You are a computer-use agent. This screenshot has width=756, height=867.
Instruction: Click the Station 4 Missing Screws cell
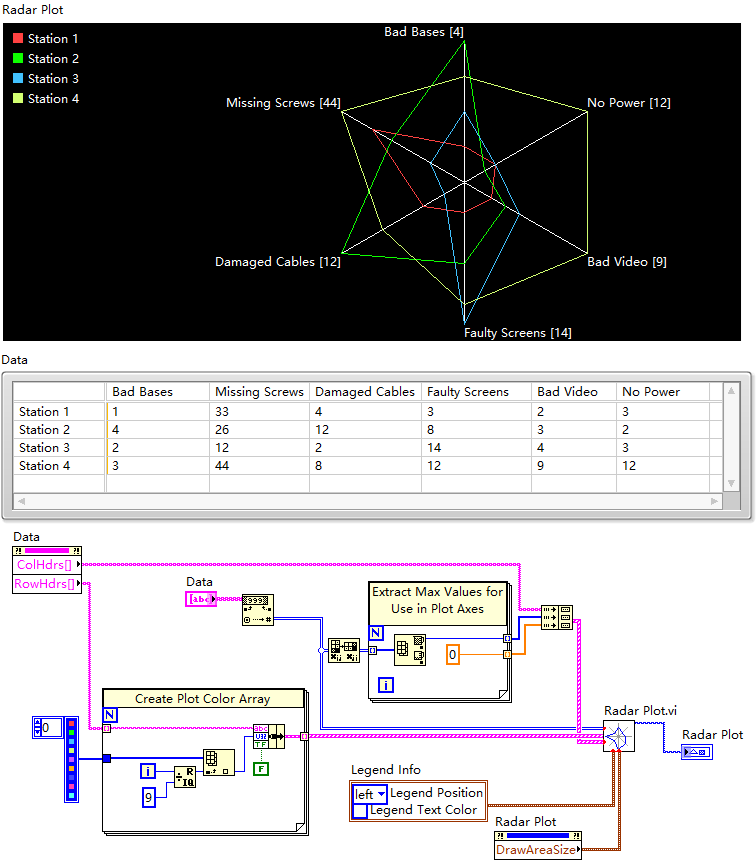(x=259, y=465)
